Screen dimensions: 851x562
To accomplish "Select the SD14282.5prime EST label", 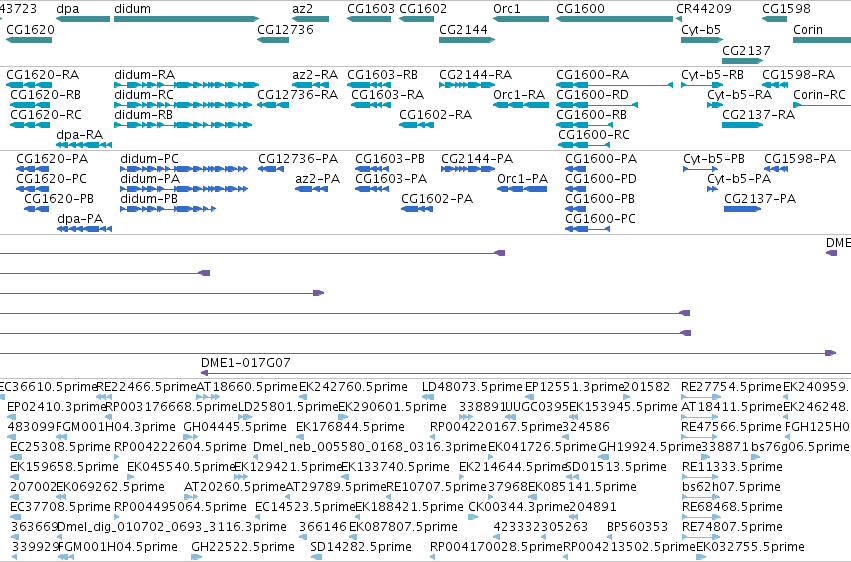I will [x=361, y=546].
